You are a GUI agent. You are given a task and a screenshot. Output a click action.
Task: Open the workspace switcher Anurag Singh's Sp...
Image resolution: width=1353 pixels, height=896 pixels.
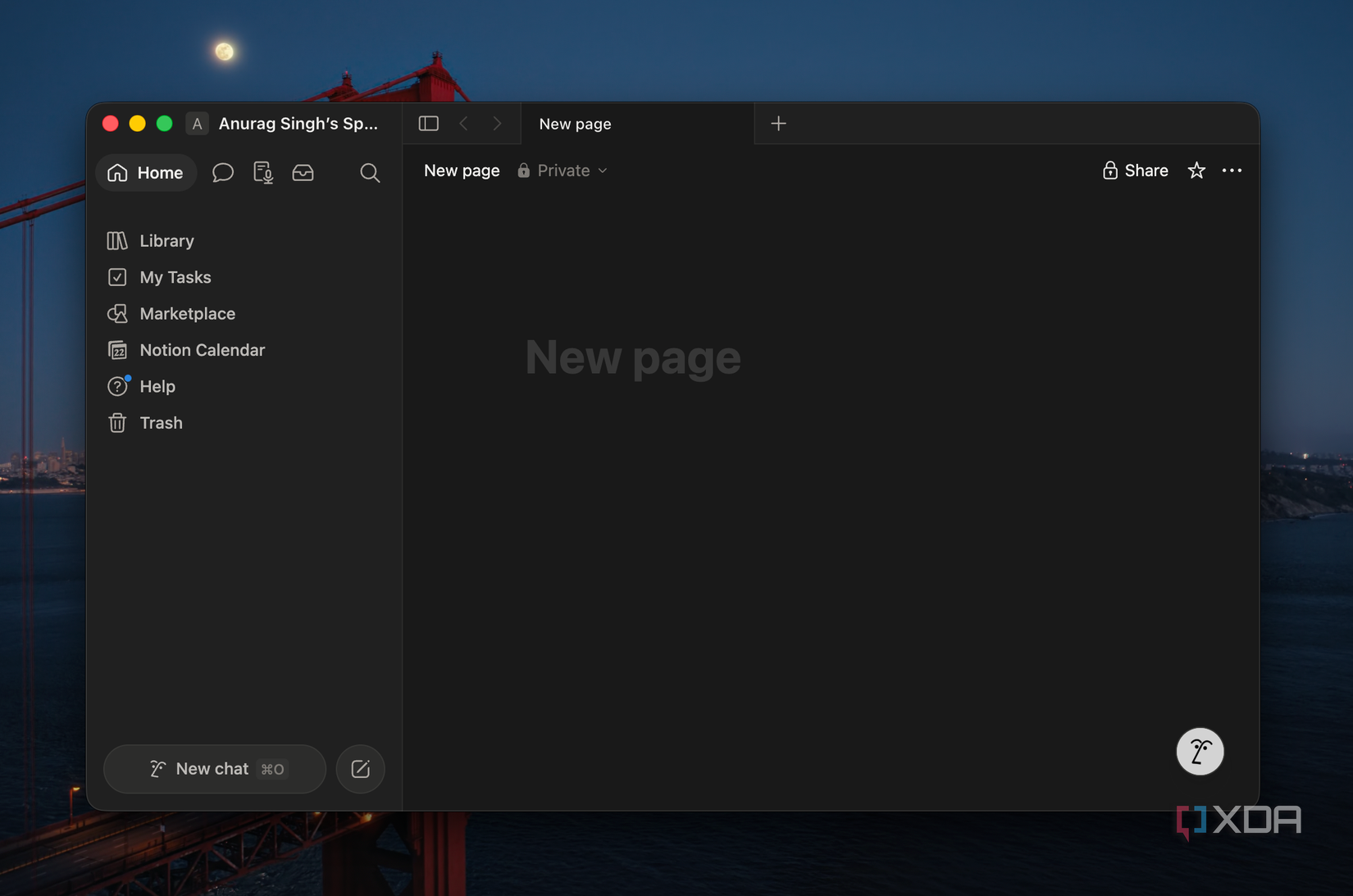click(x=284, y=123)
